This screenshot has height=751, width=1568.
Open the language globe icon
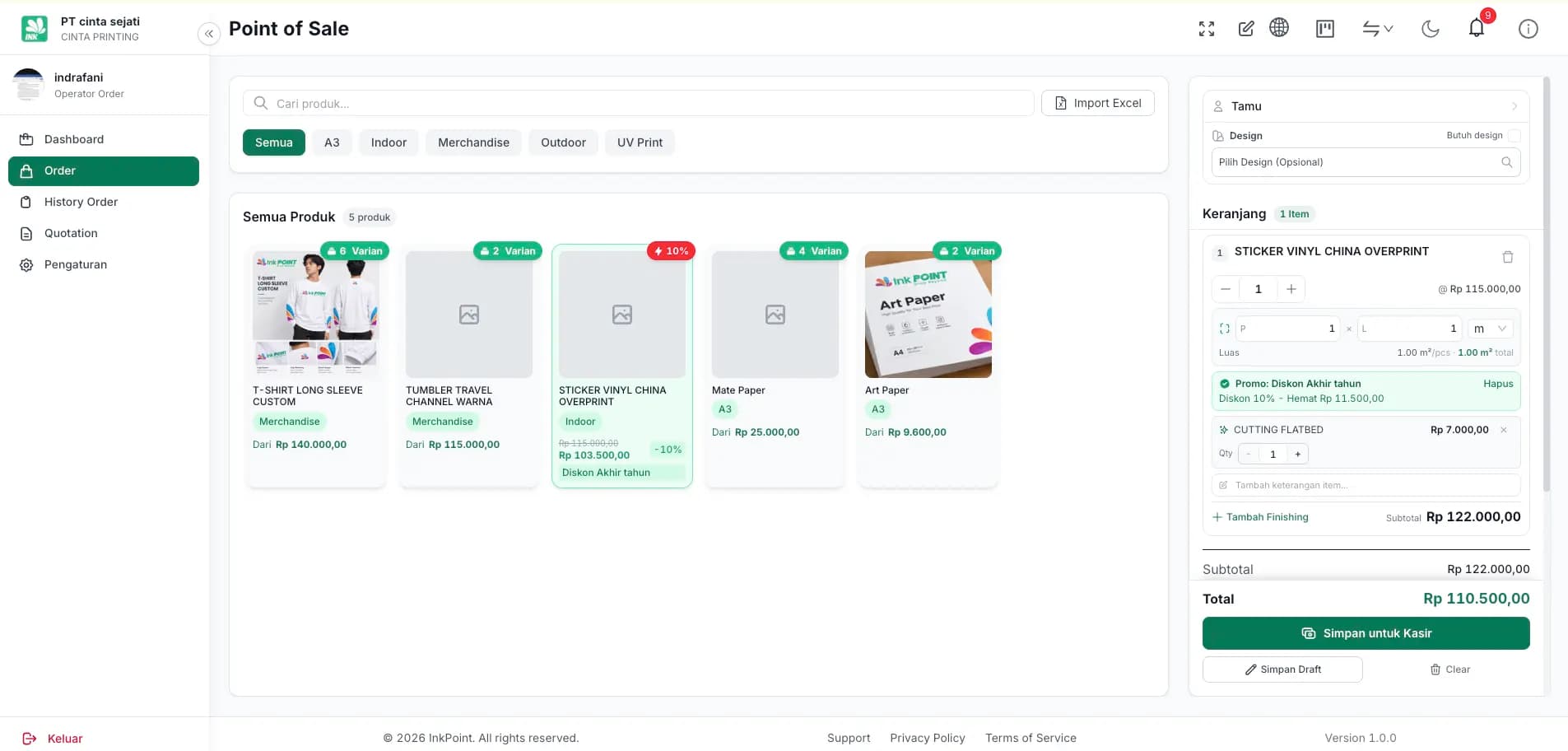click(x=1279, y=28)
